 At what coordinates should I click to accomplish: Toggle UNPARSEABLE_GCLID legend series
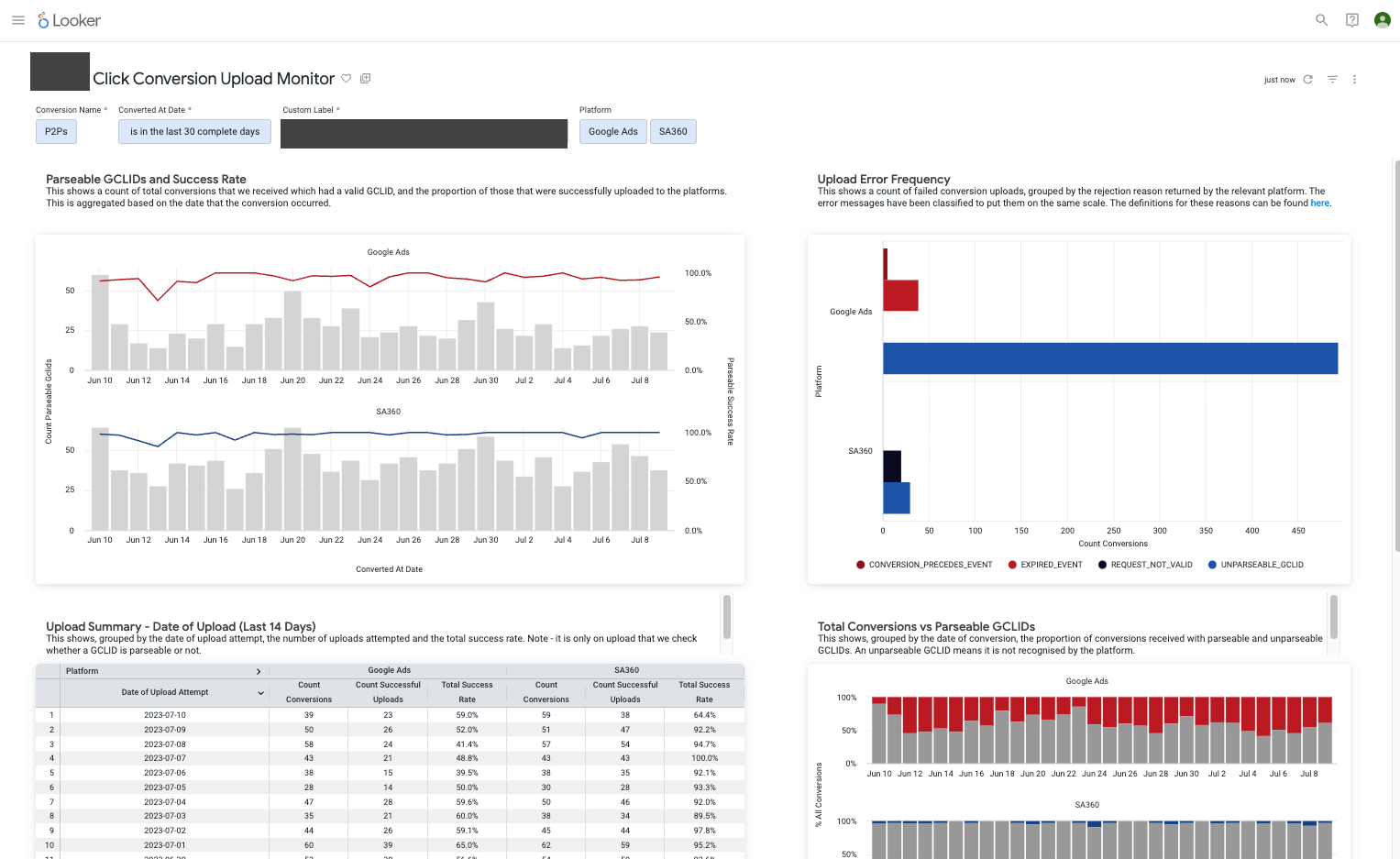tap(1255, 565)
